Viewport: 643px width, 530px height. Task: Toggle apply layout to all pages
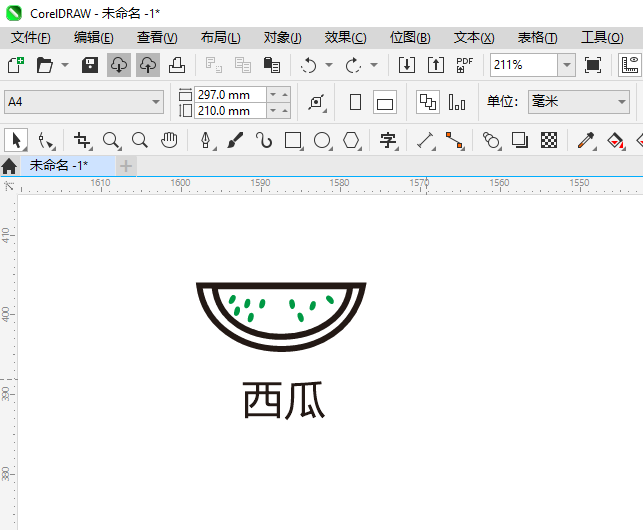(x=428, y=102)
